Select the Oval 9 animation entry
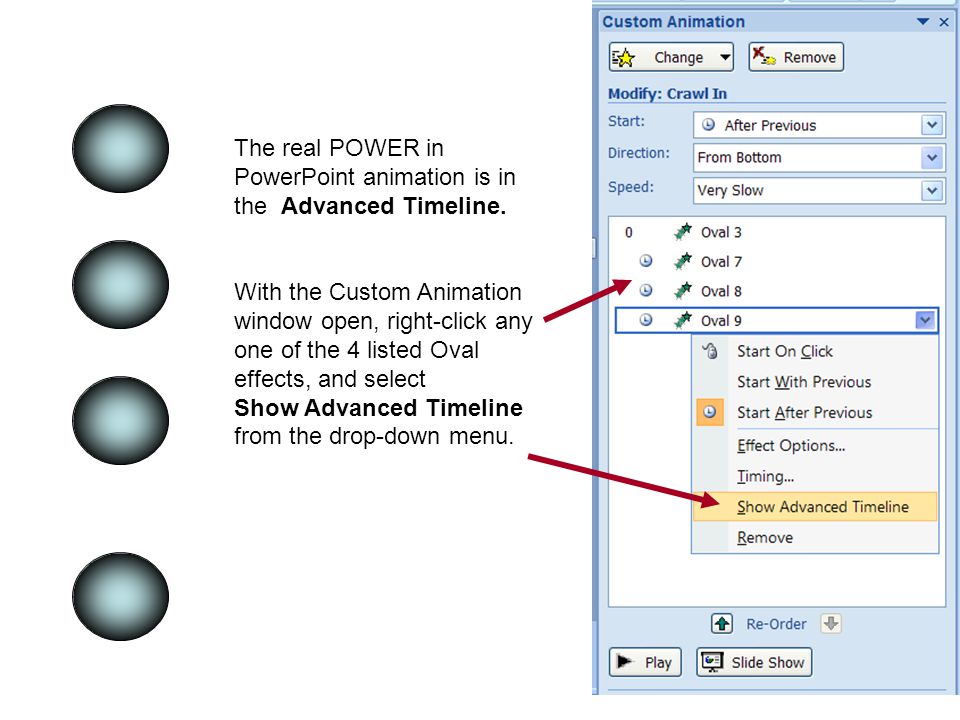 click(776, 320)
